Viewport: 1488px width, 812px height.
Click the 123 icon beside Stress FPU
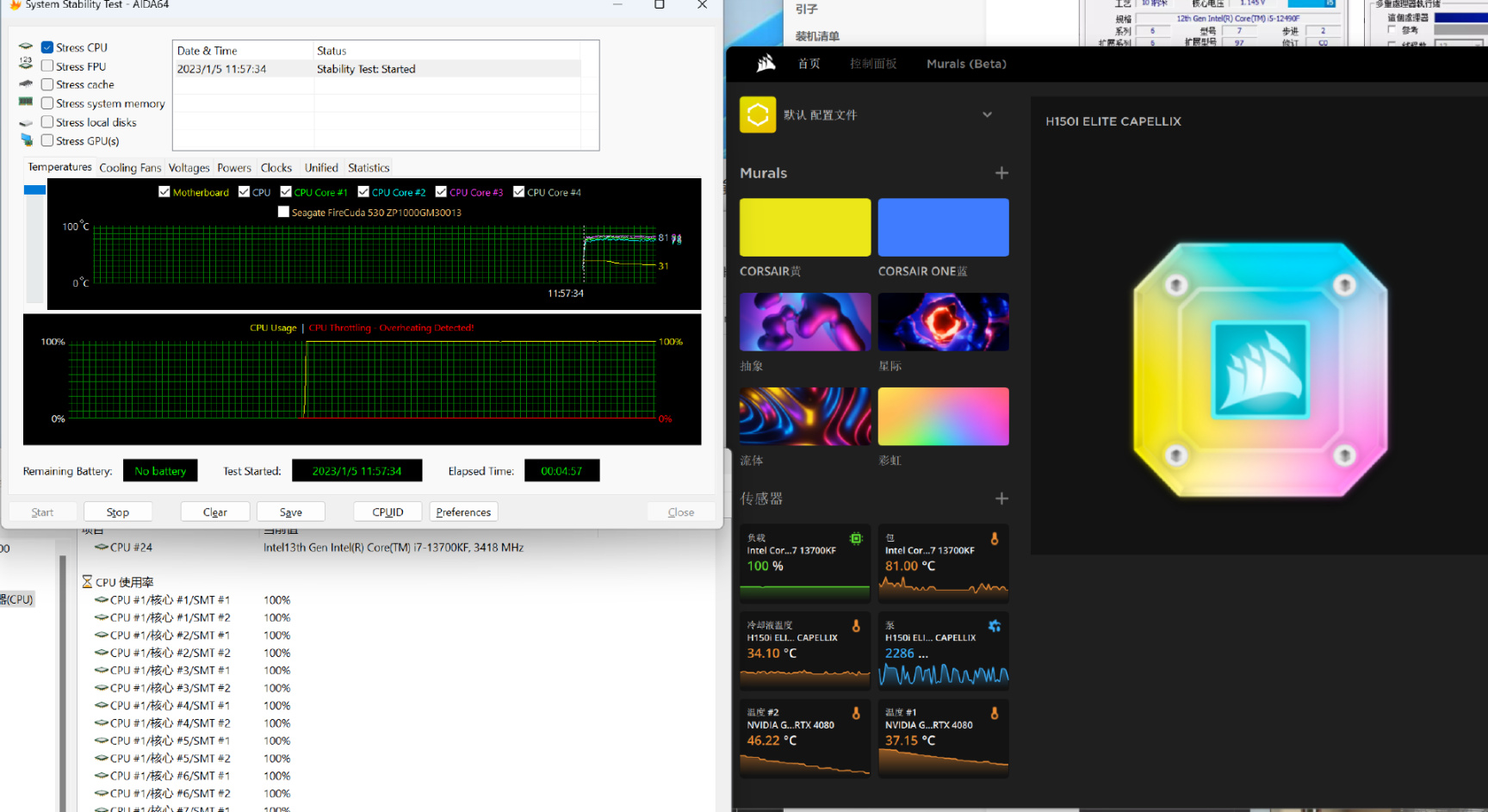[x=26, y=65]
